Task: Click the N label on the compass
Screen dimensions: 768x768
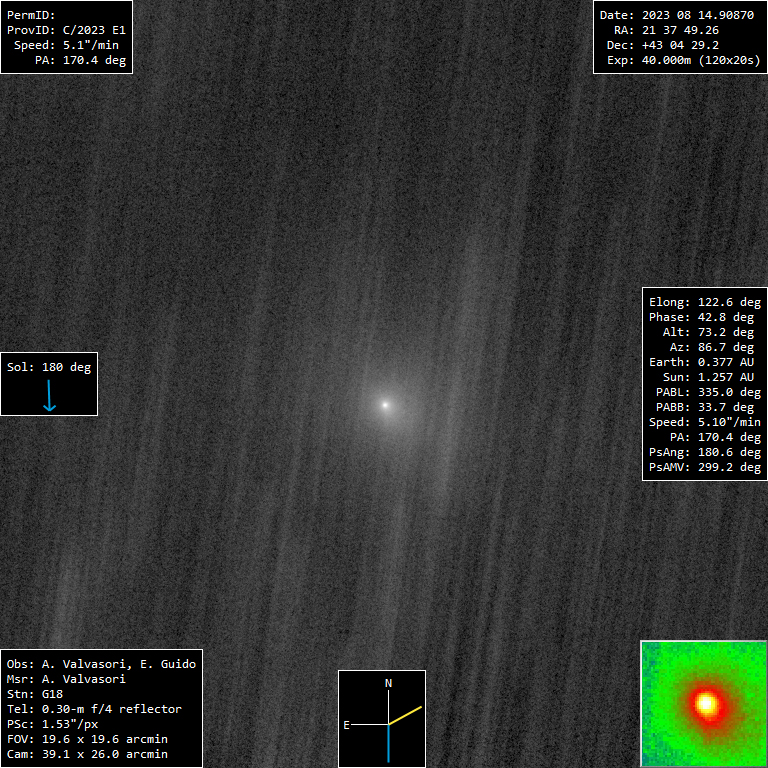Action: tap(389, 683)
